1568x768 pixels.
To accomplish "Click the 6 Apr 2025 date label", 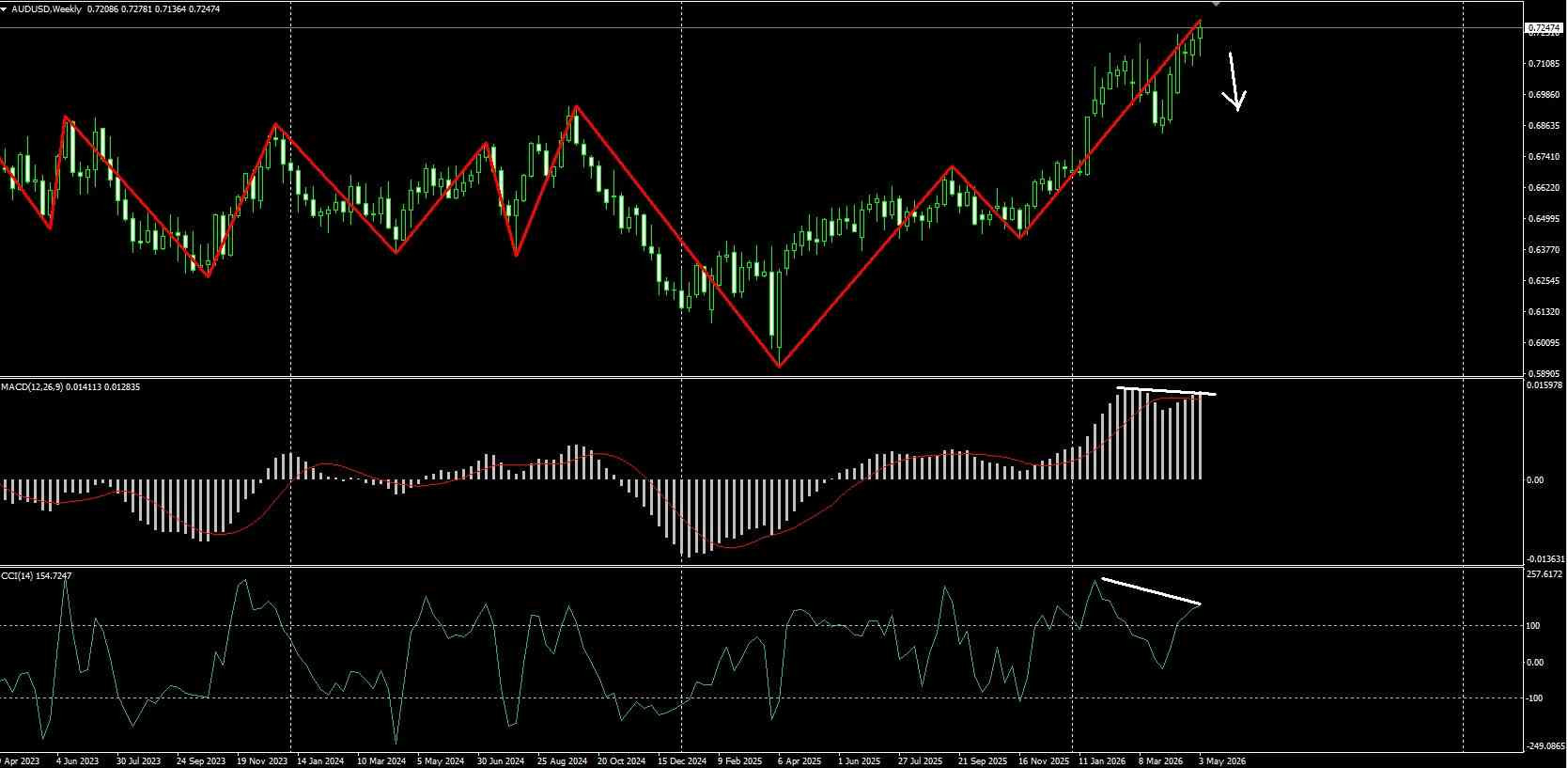I will (x=800, y=761).
